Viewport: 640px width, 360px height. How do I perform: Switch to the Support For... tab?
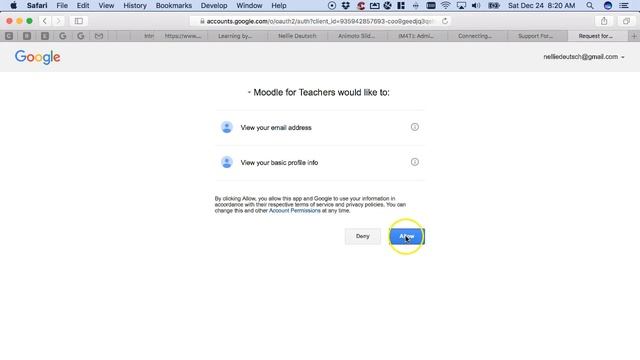(x=535, y=36)
